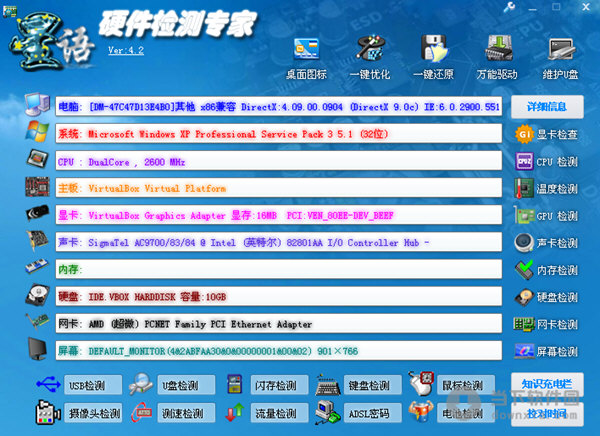600x436 pixels.
Task: Click the computer icon beside 电脑 row
Action: 37,104
